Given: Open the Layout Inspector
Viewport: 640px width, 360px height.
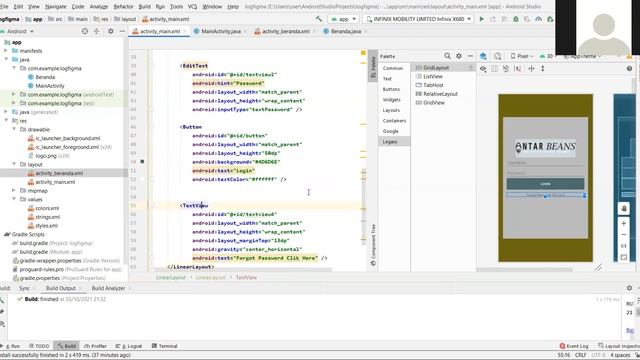Looking at the screenshot, I should coord(618,346).
